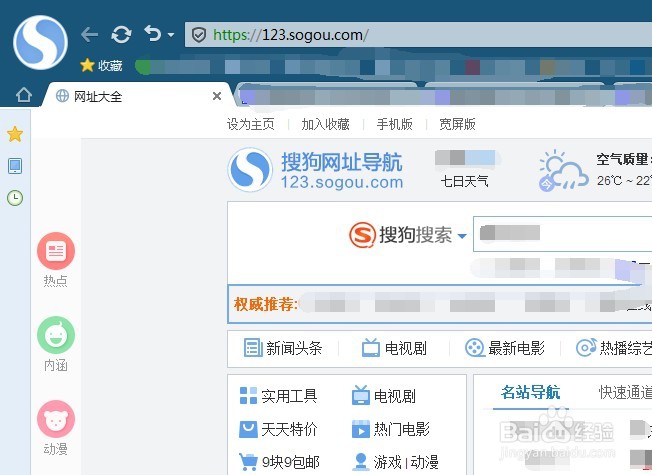Open the 内涵 round icon
652x475 pixels.
(x=56, y=335)
